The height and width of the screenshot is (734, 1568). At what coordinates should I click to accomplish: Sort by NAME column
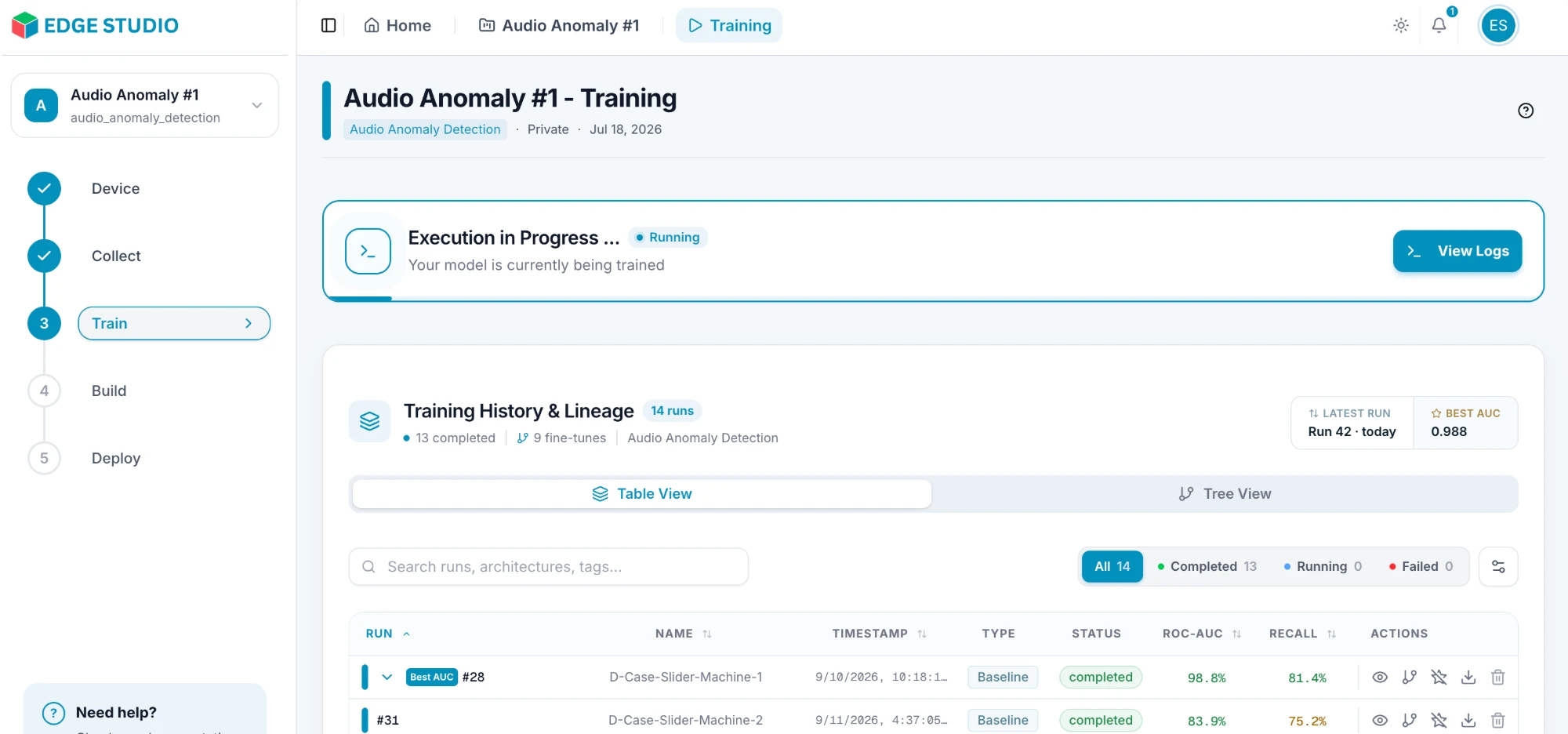point(683,634)
